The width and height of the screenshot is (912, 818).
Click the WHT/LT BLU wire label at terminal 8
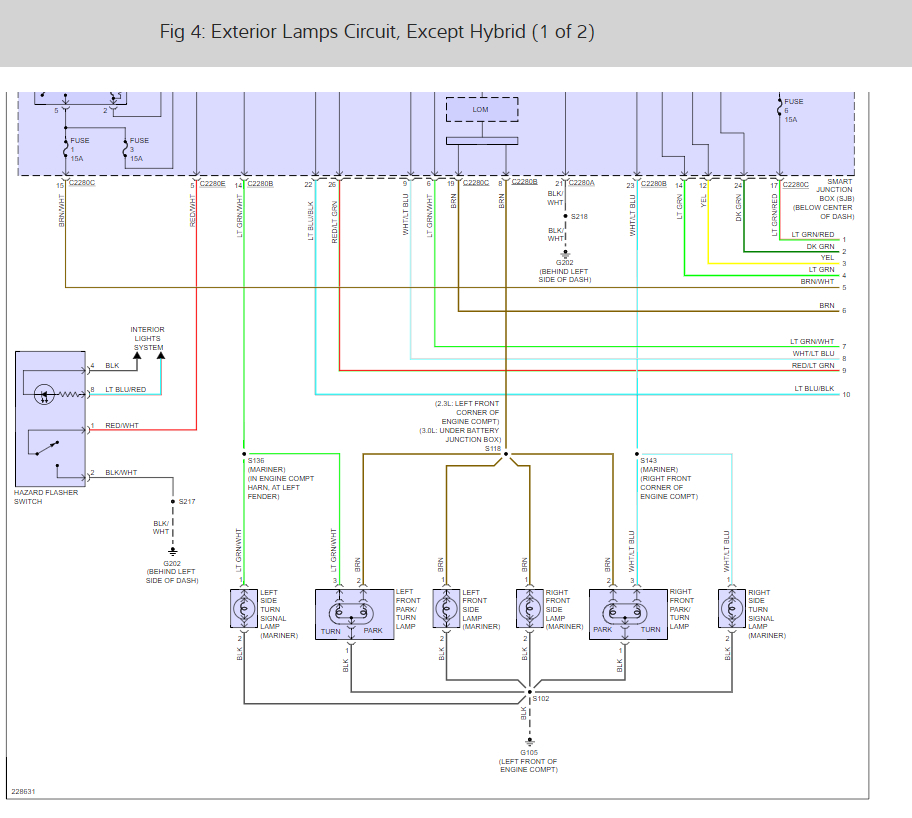(x=813, y=354)
